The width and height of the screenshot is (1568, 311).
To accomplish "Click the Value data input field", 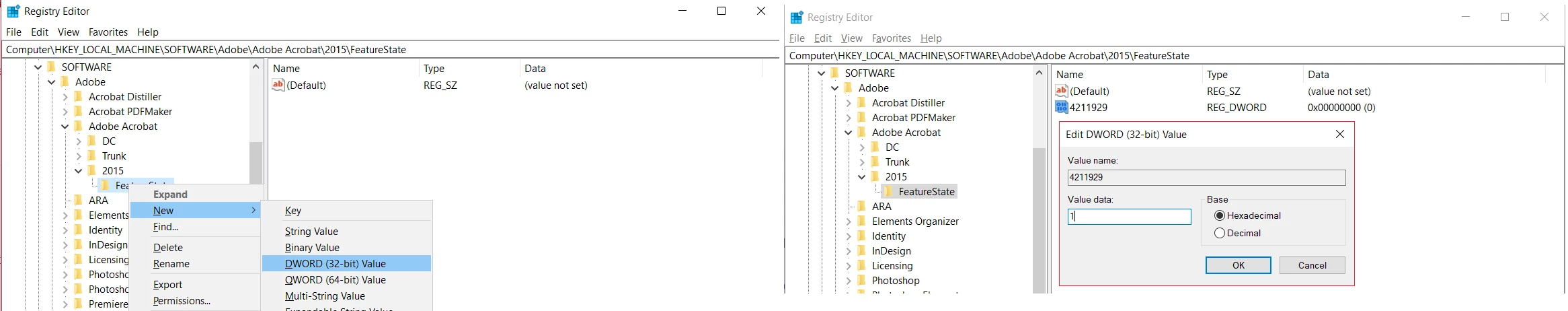I will click(1129, 216).
